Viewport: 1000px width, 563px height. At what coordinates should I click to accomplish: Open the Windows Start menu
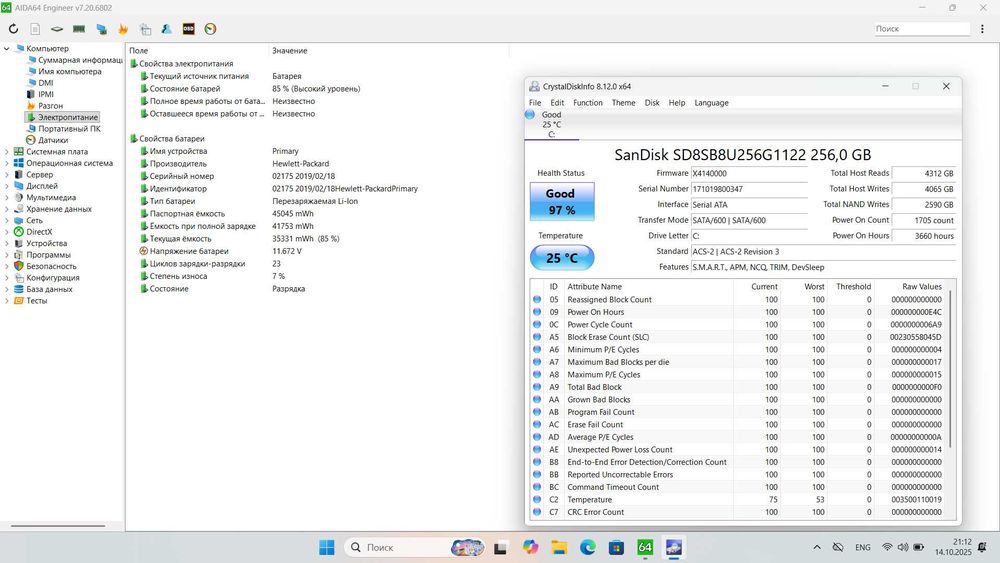[x=327, y=547]
